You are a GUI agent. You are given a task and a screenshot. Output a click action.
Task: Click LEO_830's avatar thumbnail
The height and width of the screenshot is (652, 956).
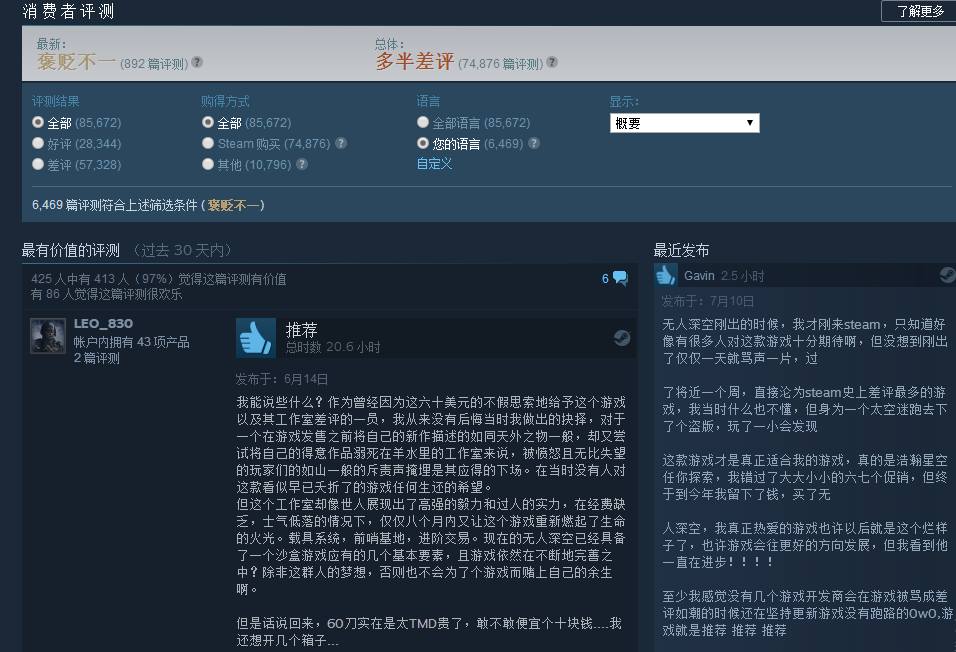click(48, 336)
